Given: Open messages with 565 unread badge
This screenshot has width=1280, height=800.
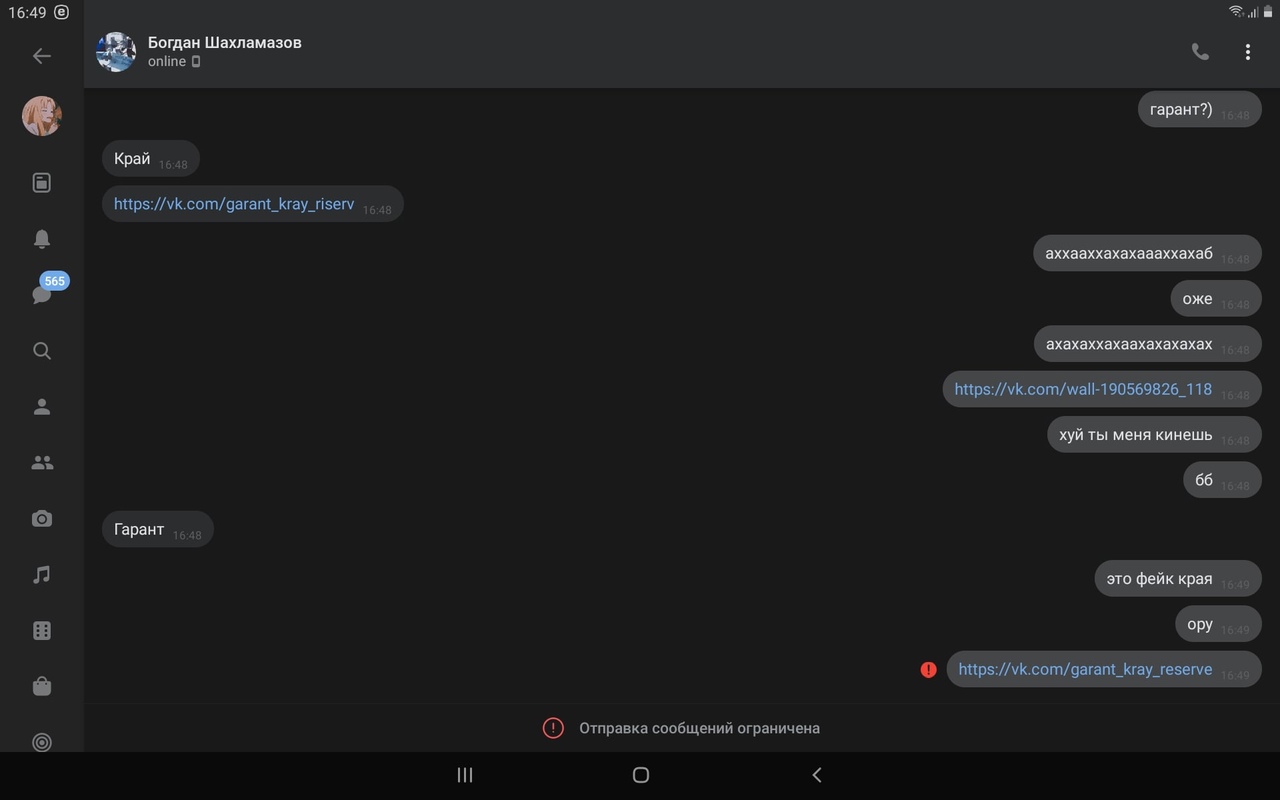Looking at the screenshot, I should (x=42, y=294).
